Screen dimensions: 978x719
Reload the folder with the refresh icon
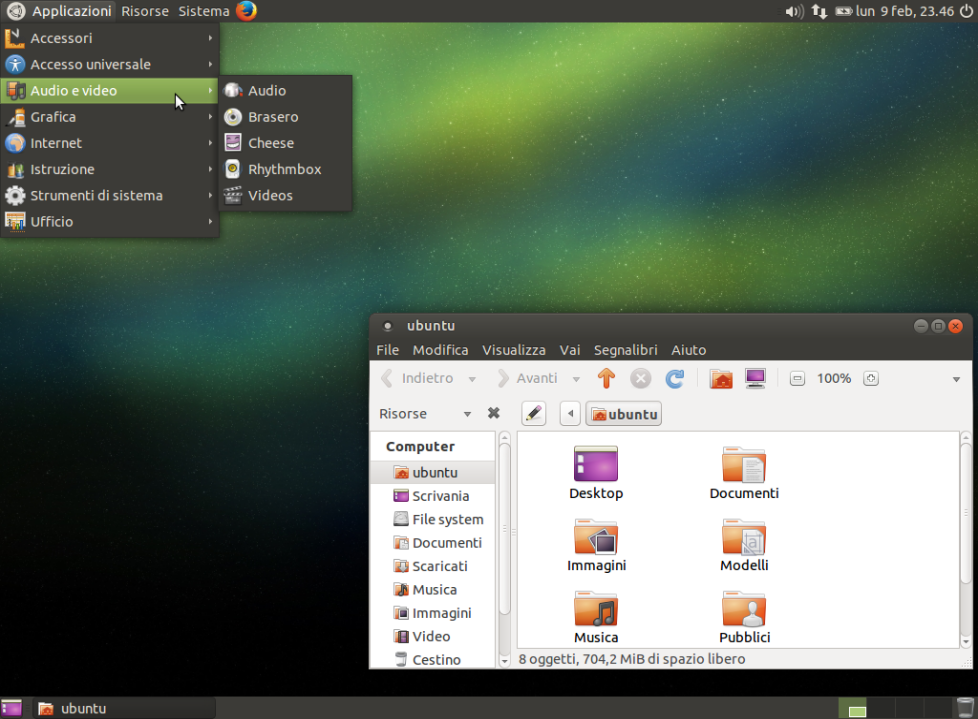[x=675, y=379]
